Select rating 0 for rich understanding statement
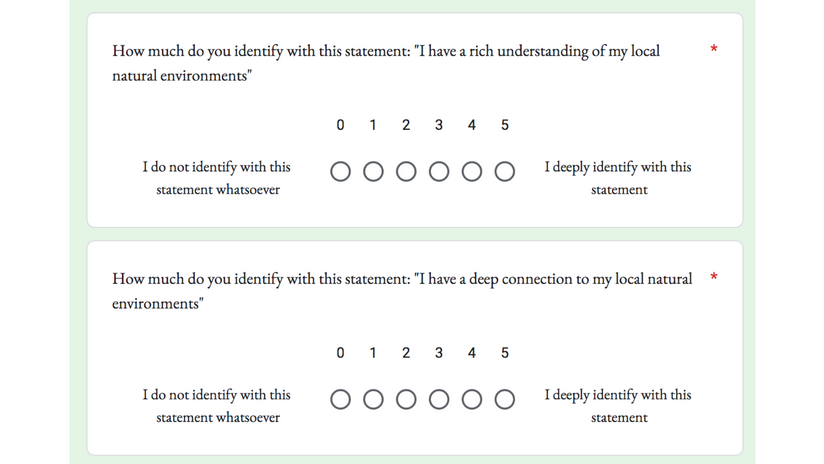This screenshot has height=464, width=824. pos(341,172)
